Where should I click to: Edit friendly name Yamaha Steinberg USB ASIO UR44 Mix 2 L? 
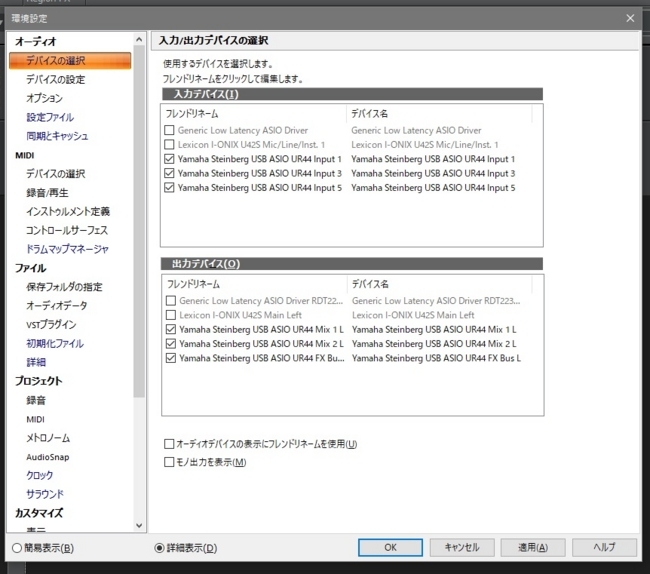point(262,344)
